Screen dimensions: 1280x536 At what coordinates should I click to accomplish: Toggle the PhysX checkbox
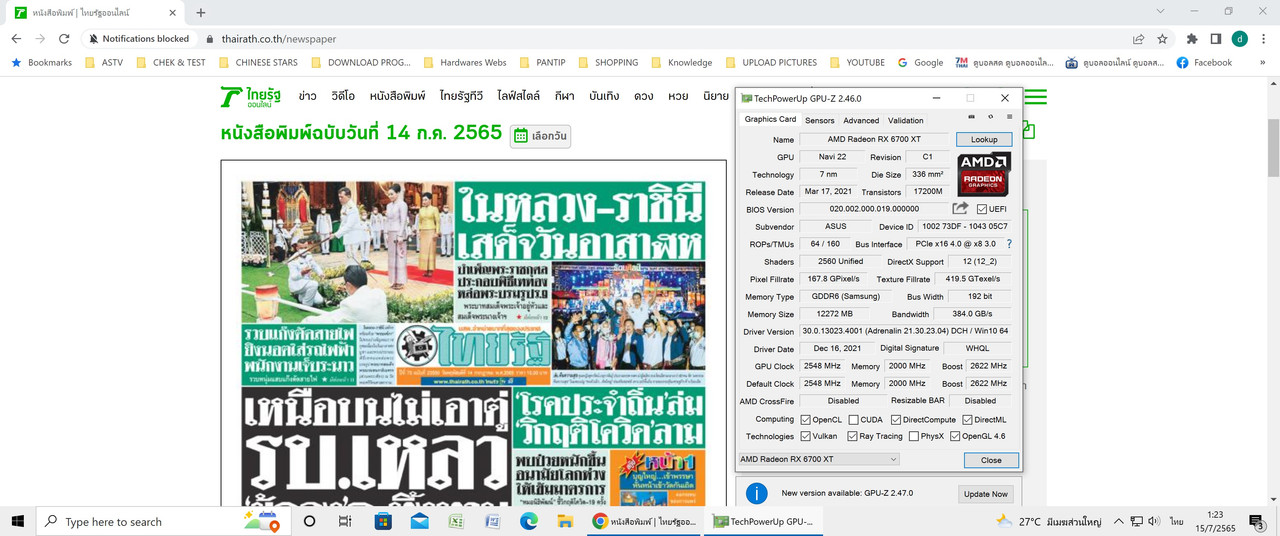point(914,436)
